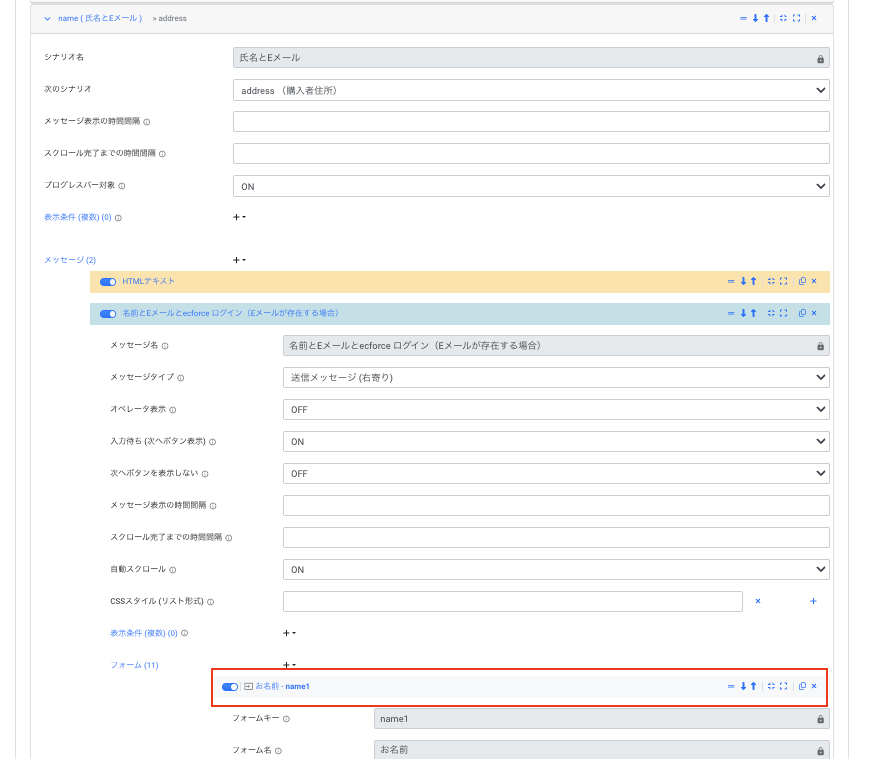
Task: Click the copy icon on お名前 - name1 row
Action: [x=802, y=686]
